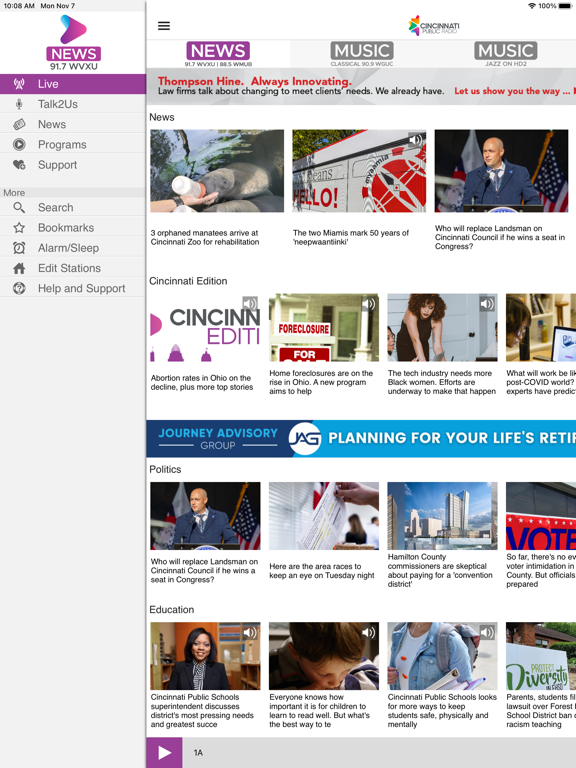Check the battery indicator in status bar
The image size is (576, 768).
point(565,6)
